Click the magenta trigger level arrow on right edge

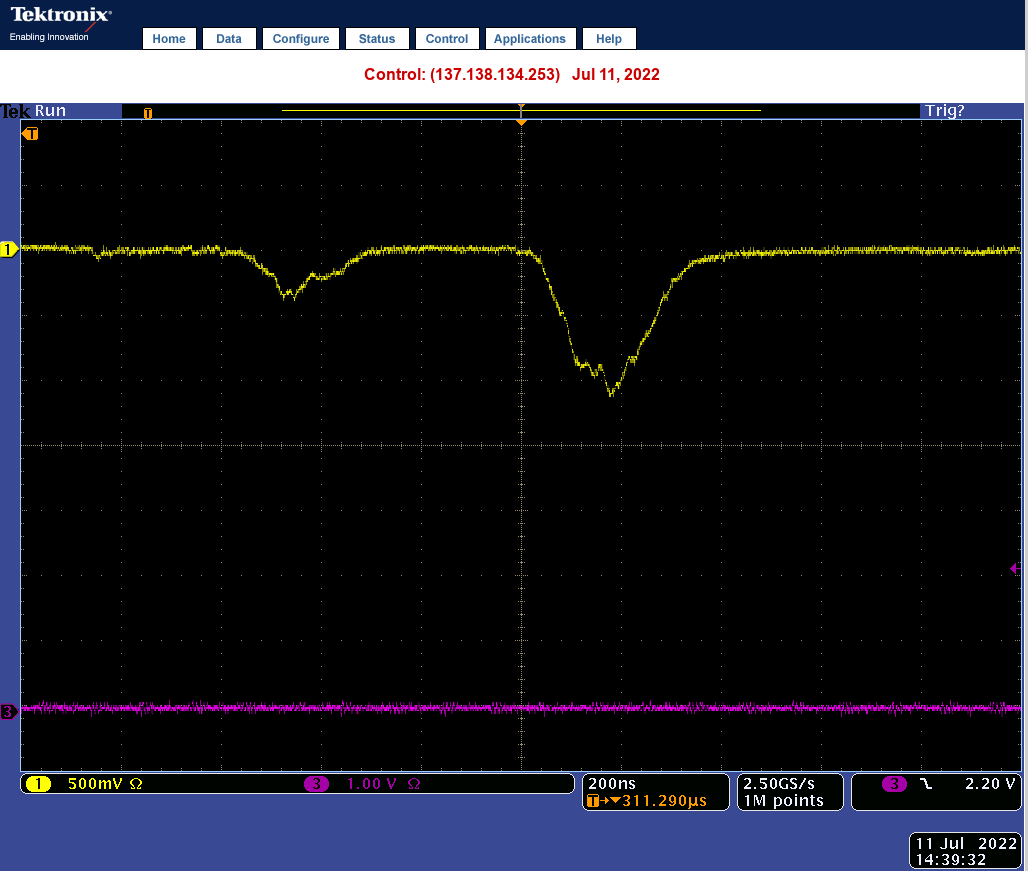pos(1014,568)
